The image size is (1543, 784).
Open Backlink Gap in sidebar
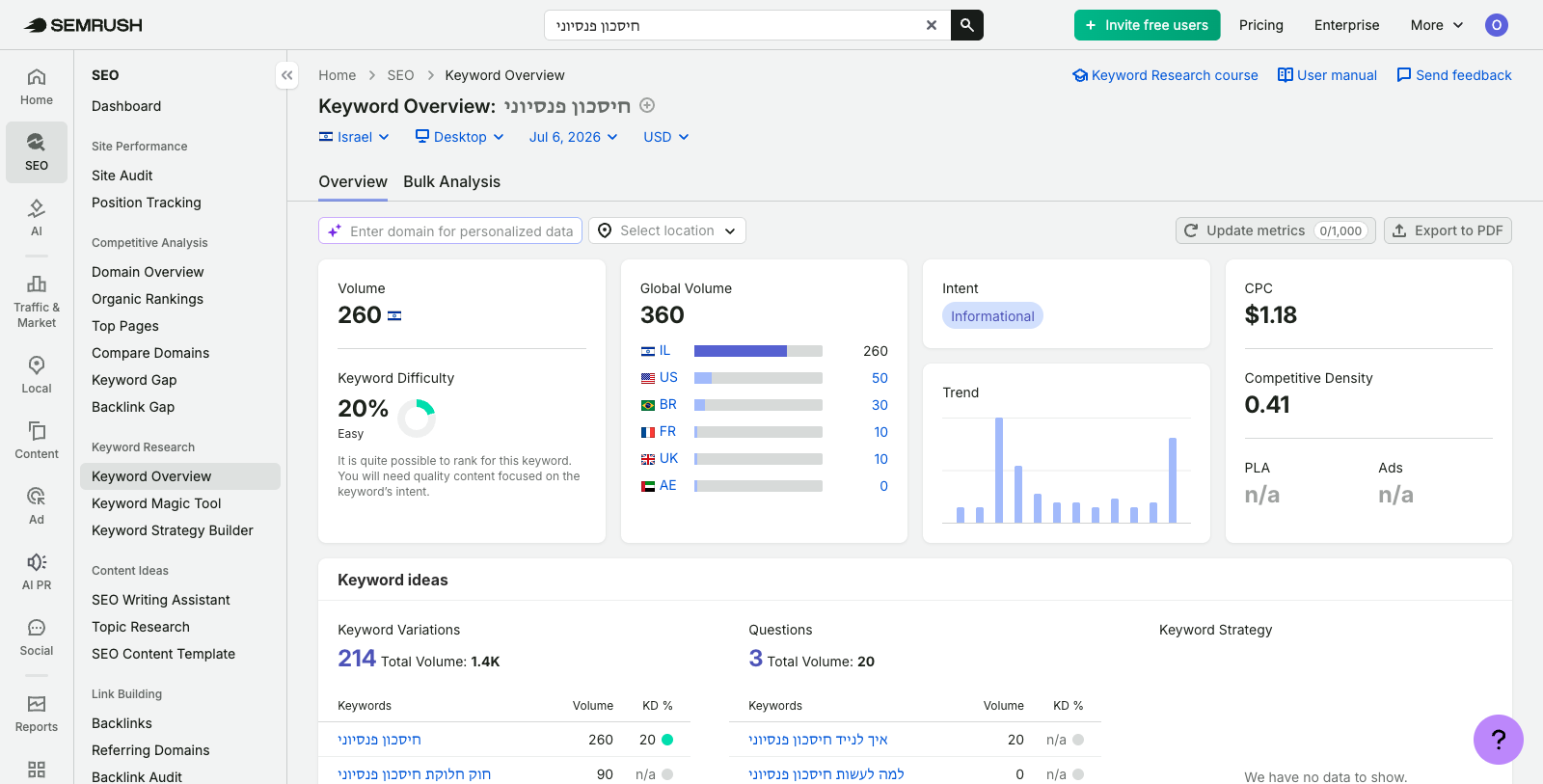133,407
